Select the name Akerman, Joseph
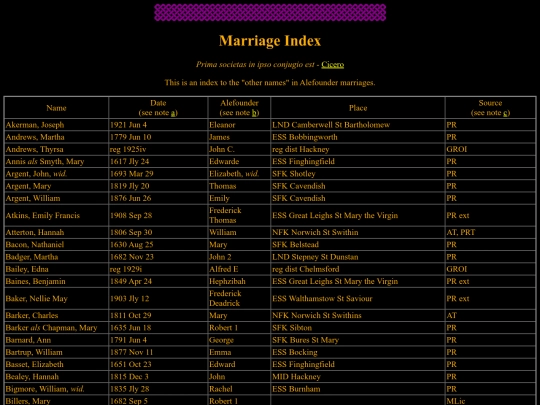540x405 pixels. 35,125
